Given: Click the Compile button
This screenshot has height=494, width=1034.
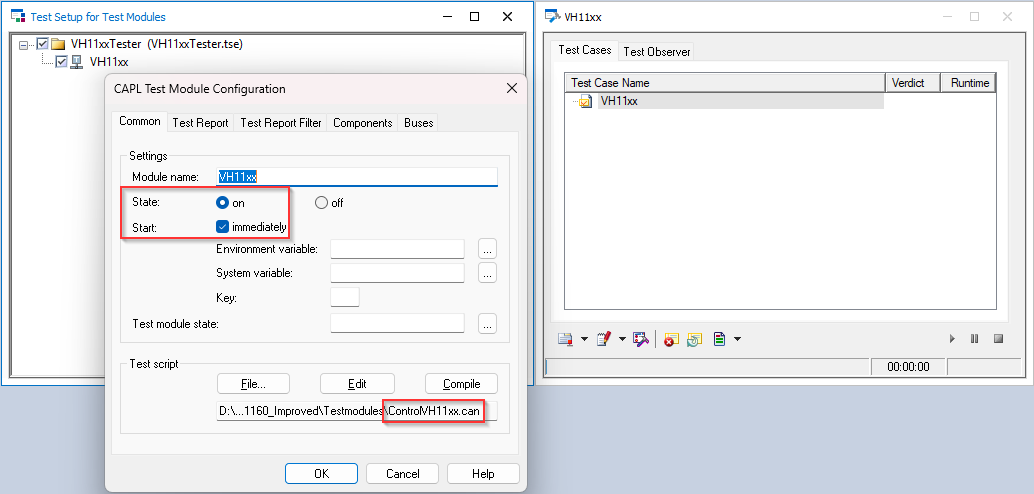Looking at the screenshot, I should pyautogui.click(x=461, y=384).
